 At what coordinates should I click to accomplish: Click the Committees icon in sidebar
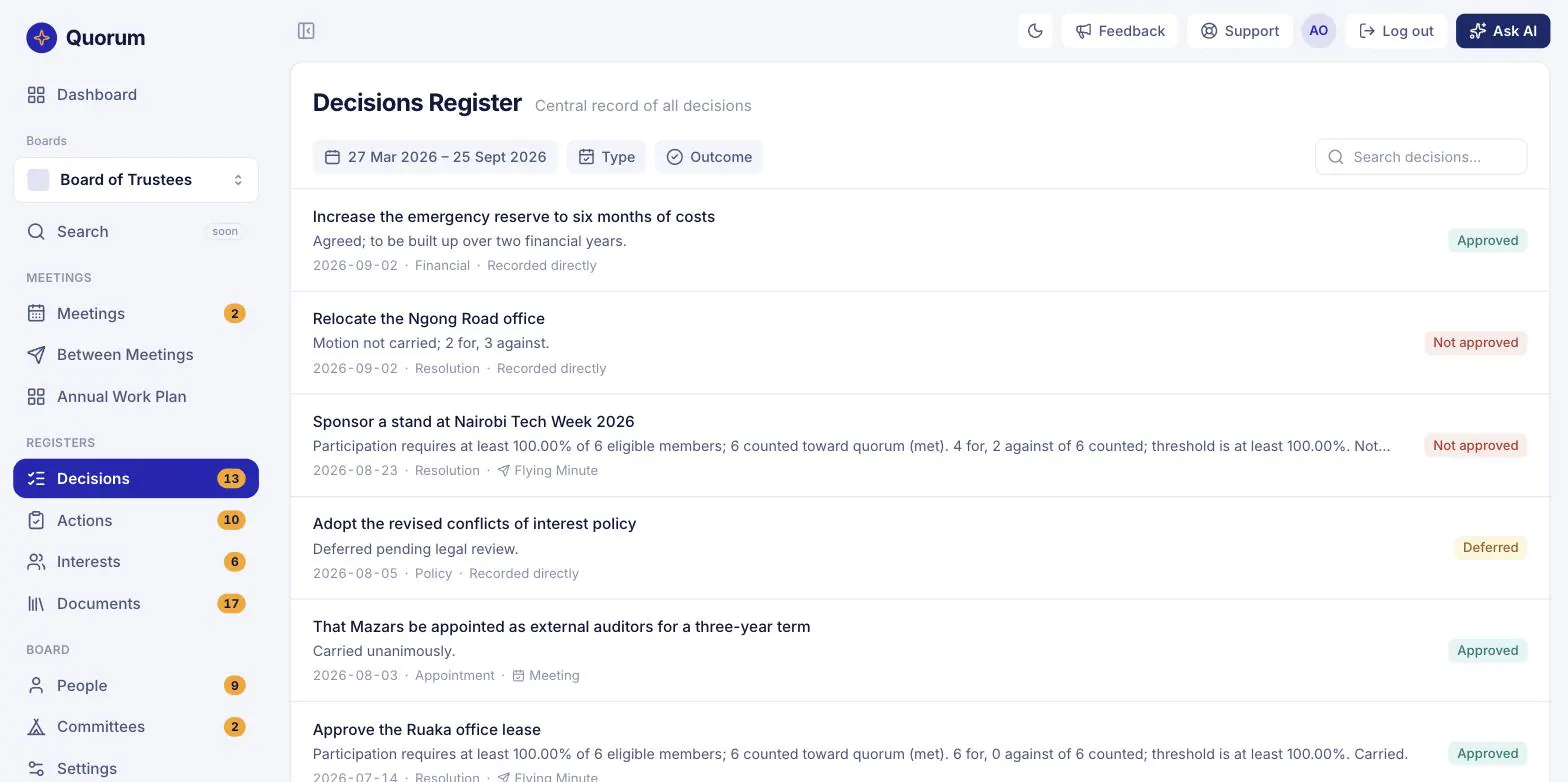(x=36, y=727)
